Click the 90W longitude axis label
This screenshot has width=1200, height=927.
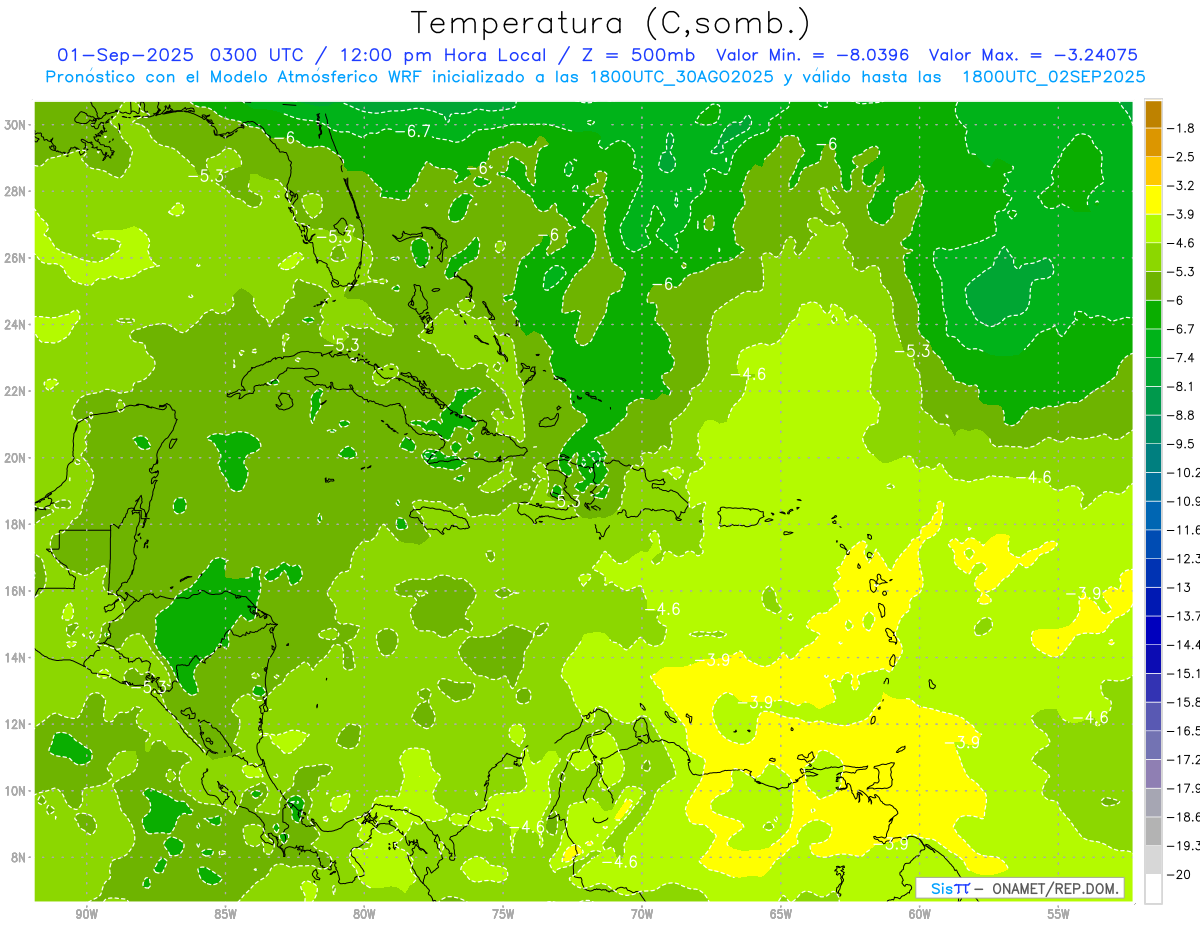(x=87, y=915)
